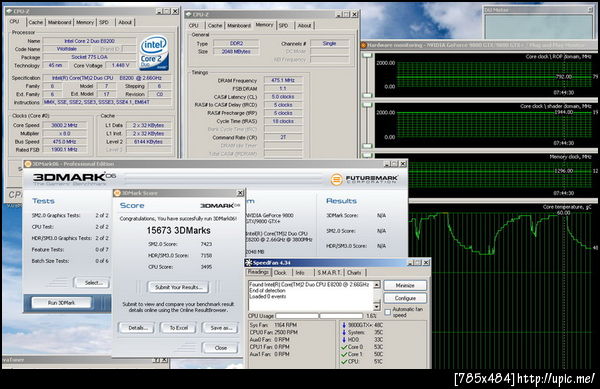
Task: Open S.M.A.R.T. tab in SpeedFan
Action: point(329,272)
